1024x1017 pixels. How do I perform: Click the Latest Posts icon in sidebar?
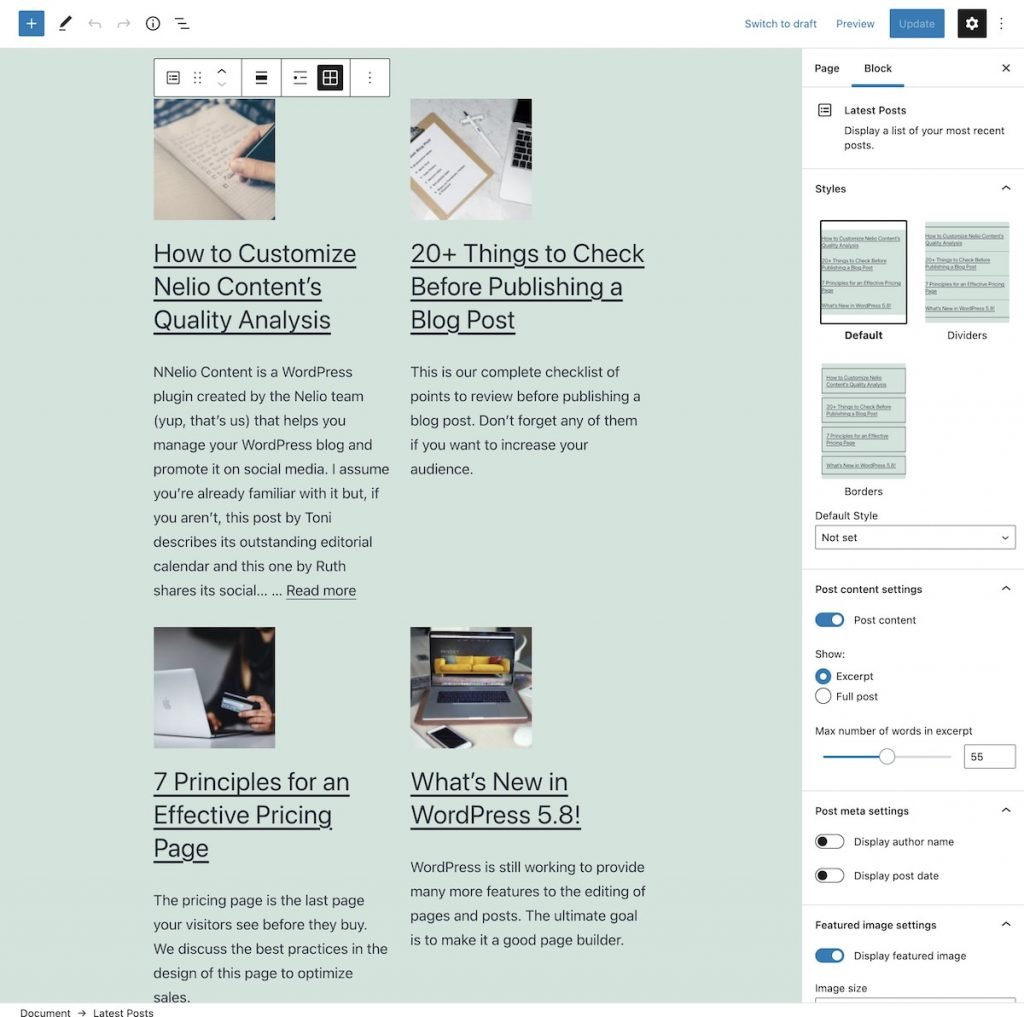(x=825, y=110)
